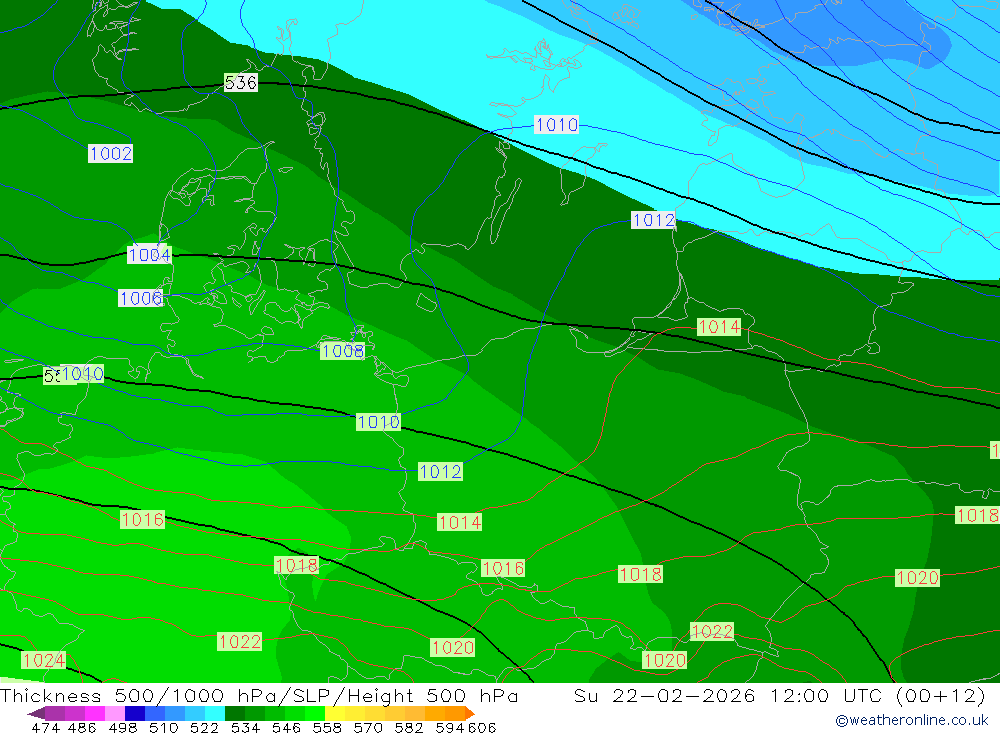Image resolution: width=1000 pixels, height=733 pixels.
Task: Pick the brightest green legend swatch
Action: tap(315, 713)
